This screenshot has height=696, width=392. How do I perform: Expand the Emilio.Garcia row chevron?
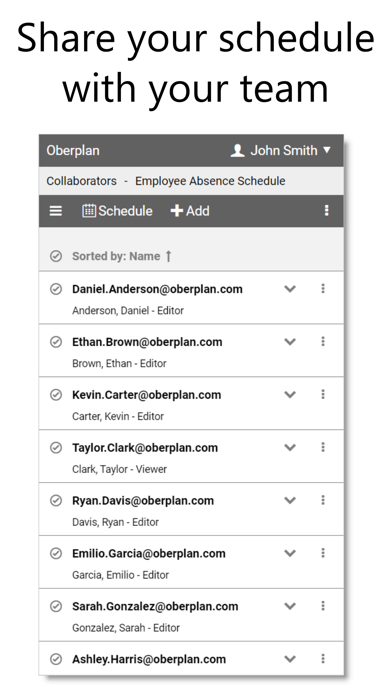point(290,553)
